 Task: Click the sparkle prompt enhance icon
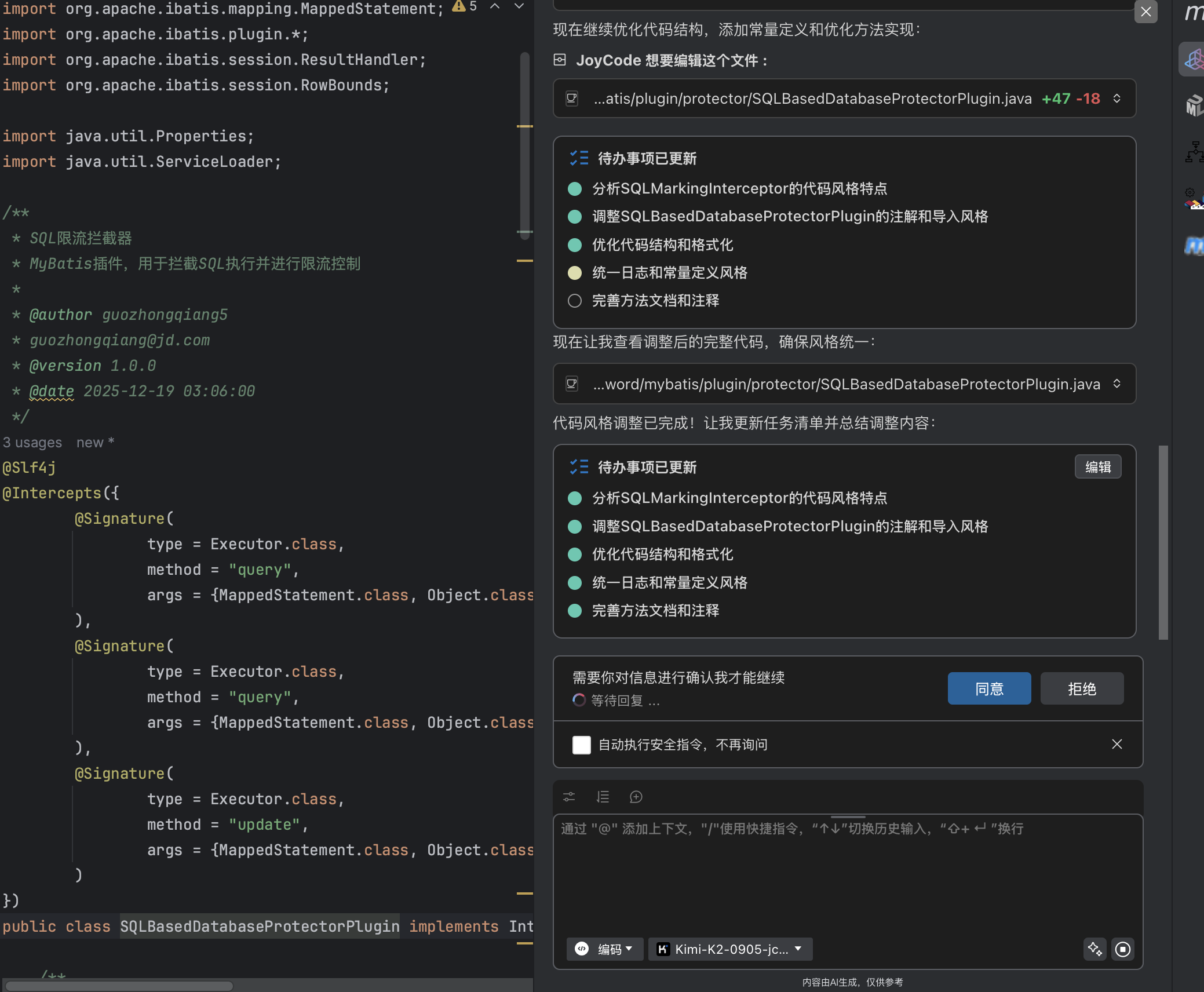(x=1094, y=949)
